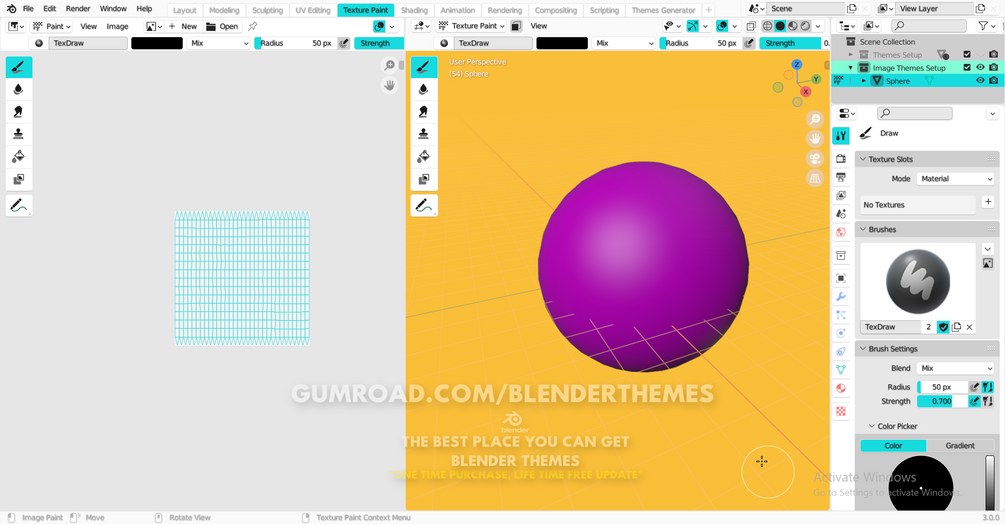Image resolution: width=1005 pixels, height=524 pixels.
Task: Open Paint mode dropdown in image editor
Action: [x=52, y=26]
